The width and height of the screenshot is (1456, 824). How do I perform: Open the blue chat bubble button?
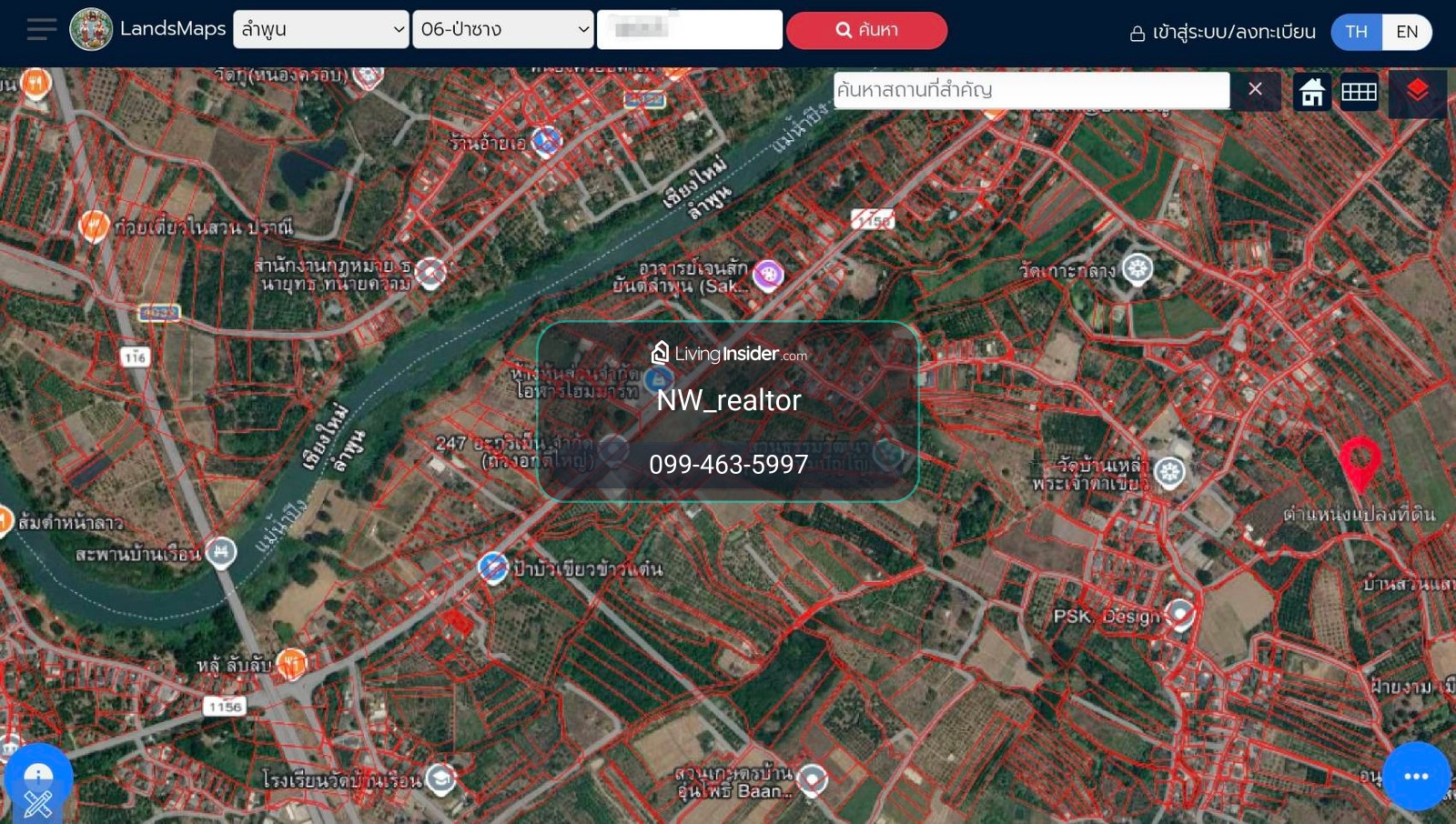(x=1416, y=776)
